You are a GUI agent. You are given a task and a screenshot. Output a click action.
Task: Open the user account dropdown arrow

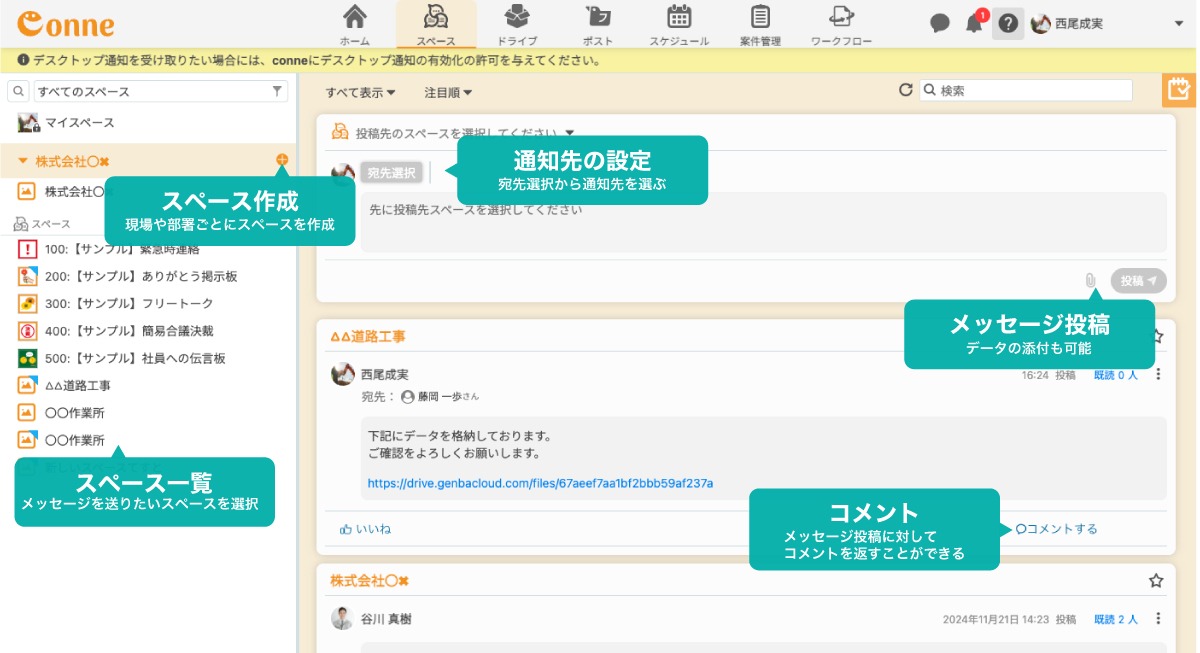pyautogui.click(x=1178, y=24)
